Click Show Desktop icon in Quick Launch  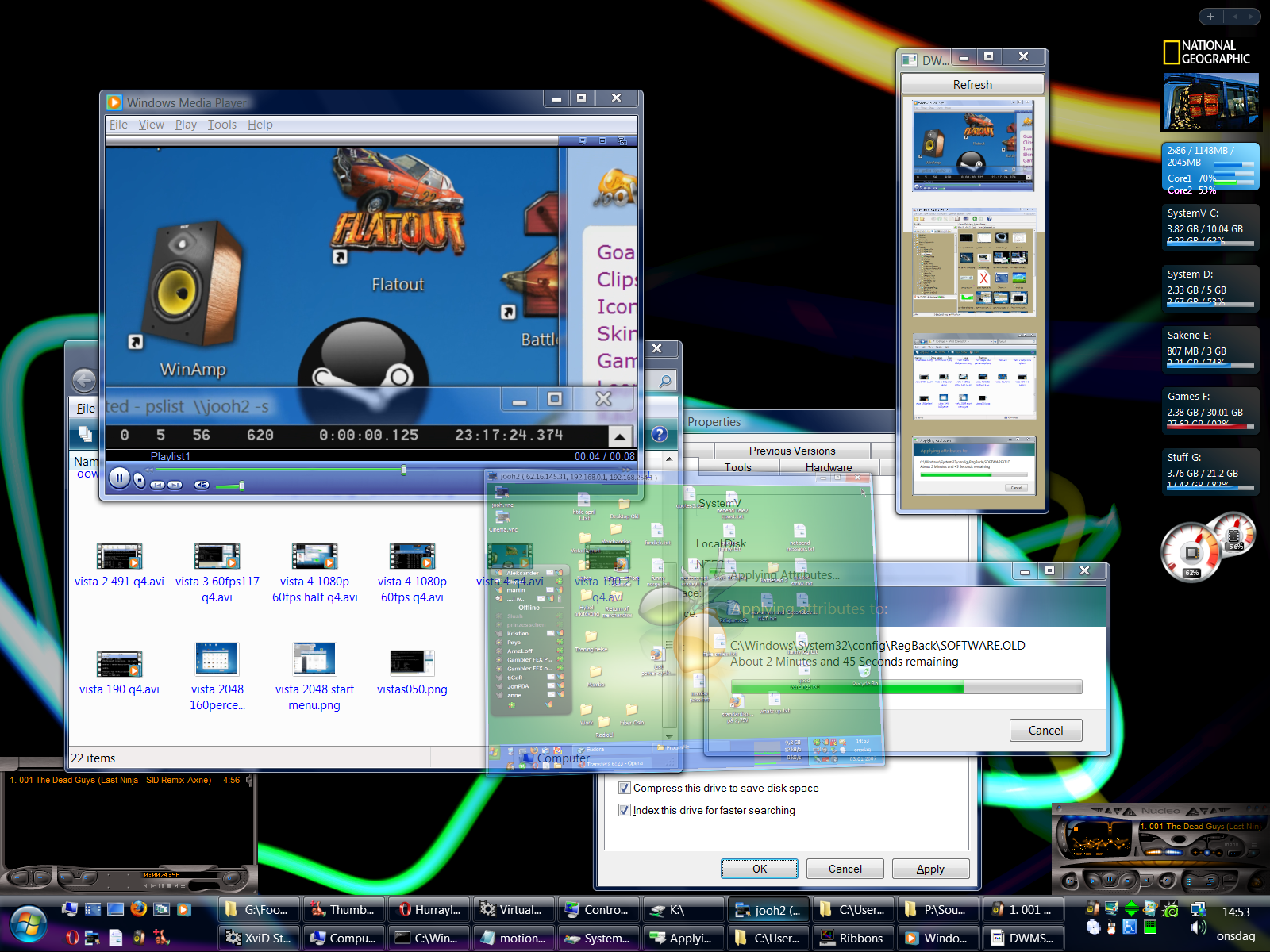pyautogui.click(x=116, y=909)
